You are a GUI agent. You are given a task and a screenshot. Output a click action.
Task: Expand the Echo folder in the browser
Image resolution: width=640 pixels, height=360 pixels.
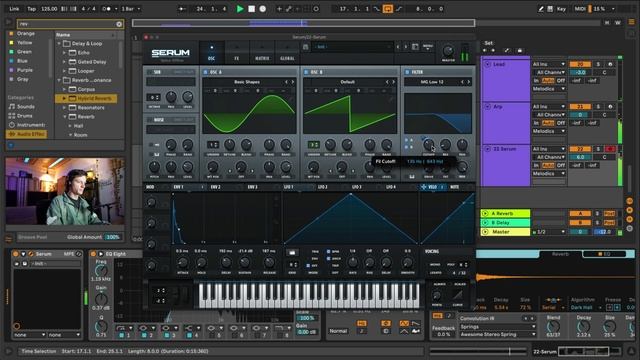tap(64, 53)
